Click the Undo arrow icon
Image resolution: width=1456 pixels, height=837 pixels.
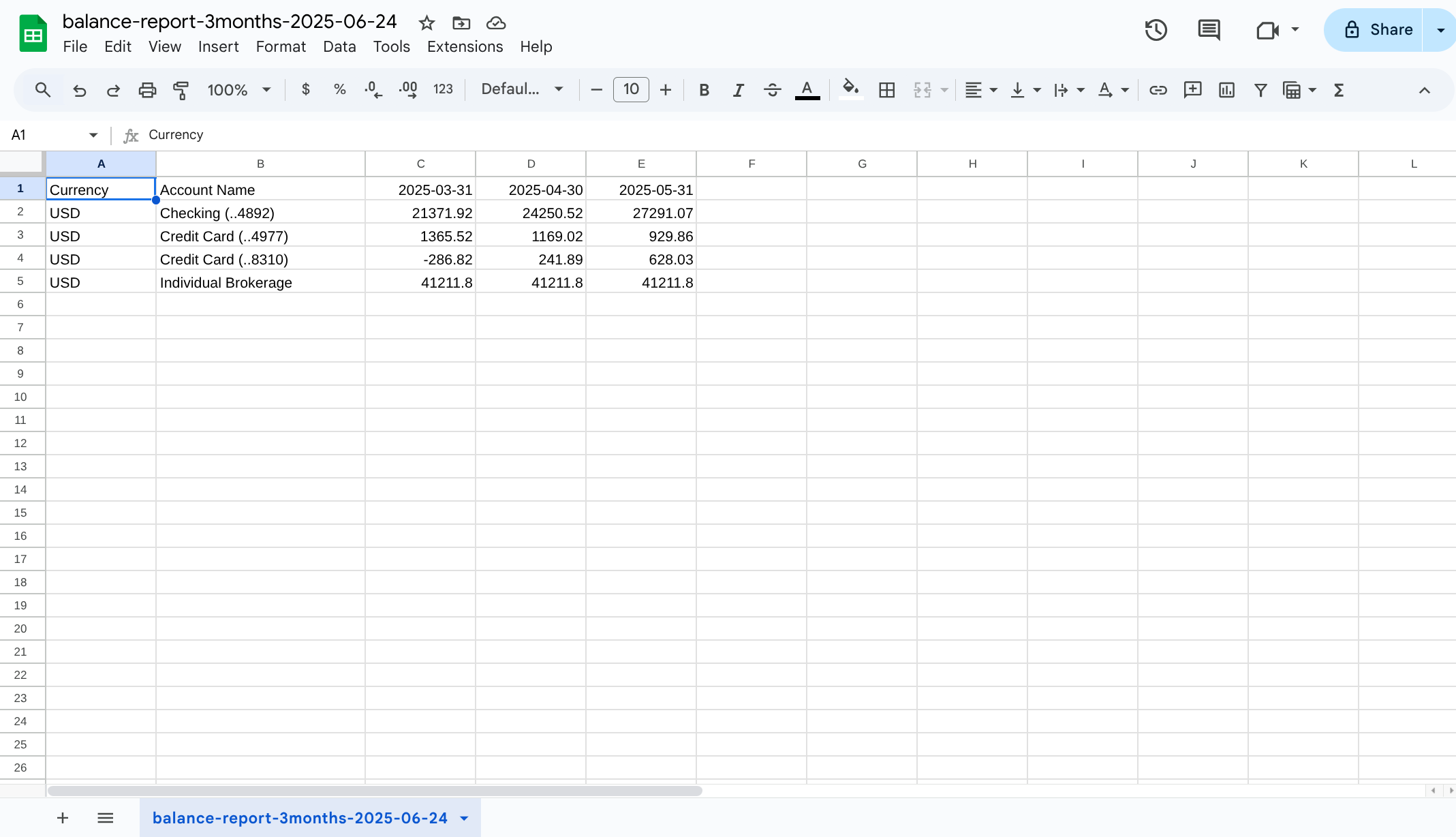(80, 90)
